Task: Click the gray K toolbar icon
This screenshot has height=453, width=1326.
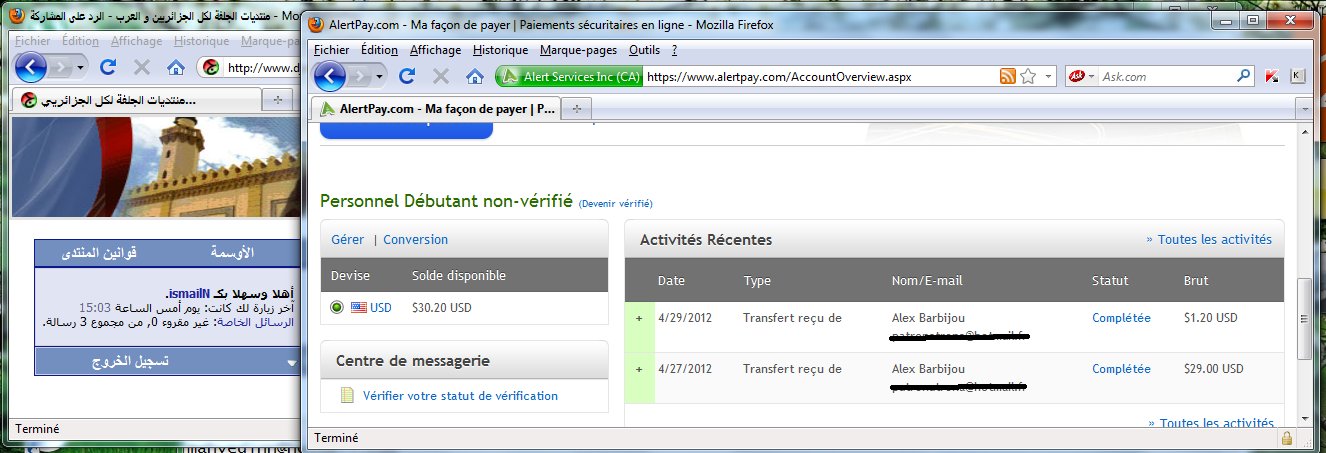Action: [1297, 76]
